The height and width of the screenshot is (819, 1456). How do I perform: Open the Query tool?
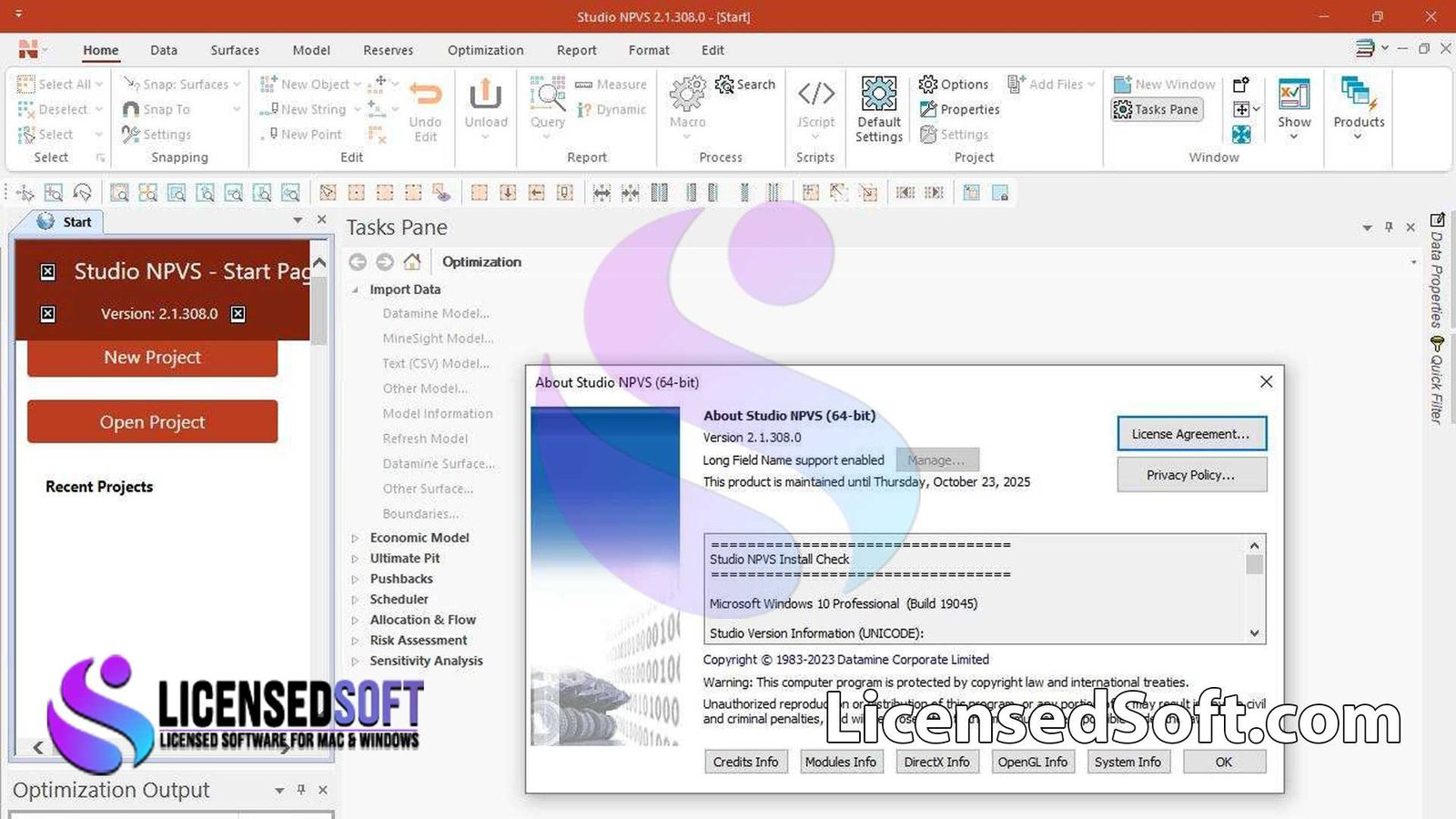pyautogui.click(x=548, y=95)
